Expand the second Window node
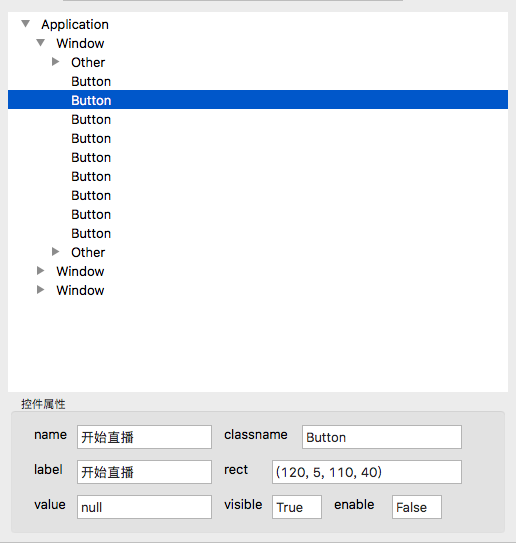The image size is (516, 543). pyautogui.click(x=41, y=271)
